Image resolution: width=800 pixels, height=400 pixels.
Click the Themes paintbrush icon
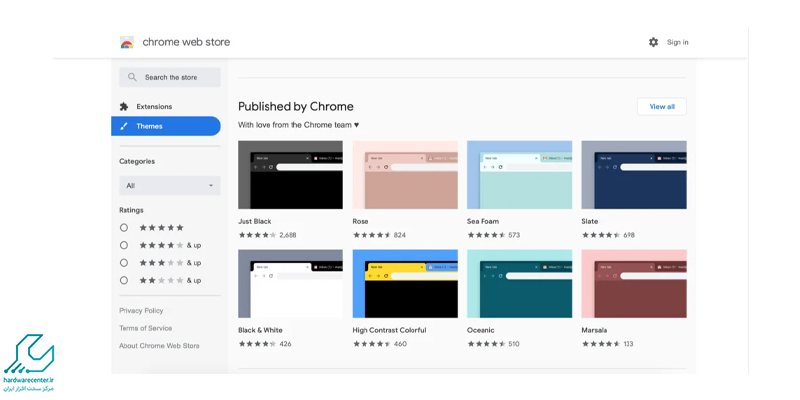pos(124,126)
